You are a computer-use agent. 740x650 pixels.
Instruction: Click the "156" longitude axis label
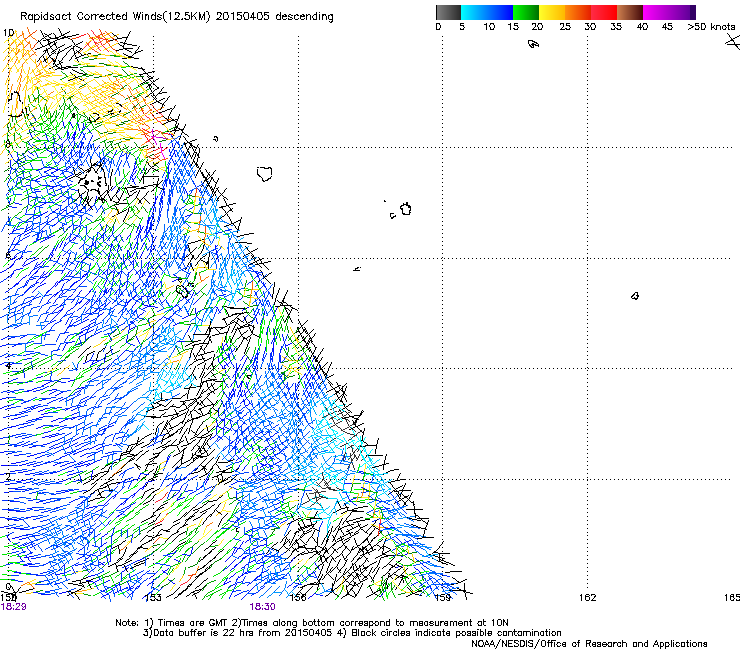(298, 598)
